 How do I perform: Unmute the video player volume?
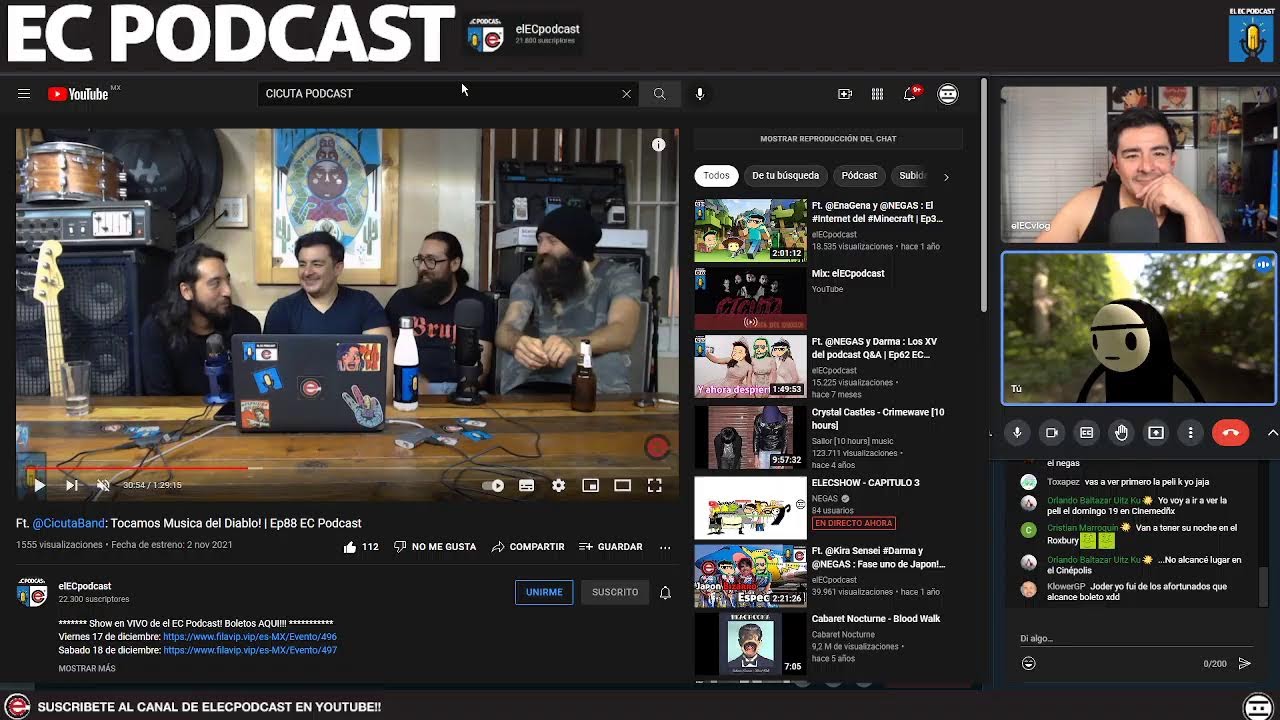[x=103, y=485]
